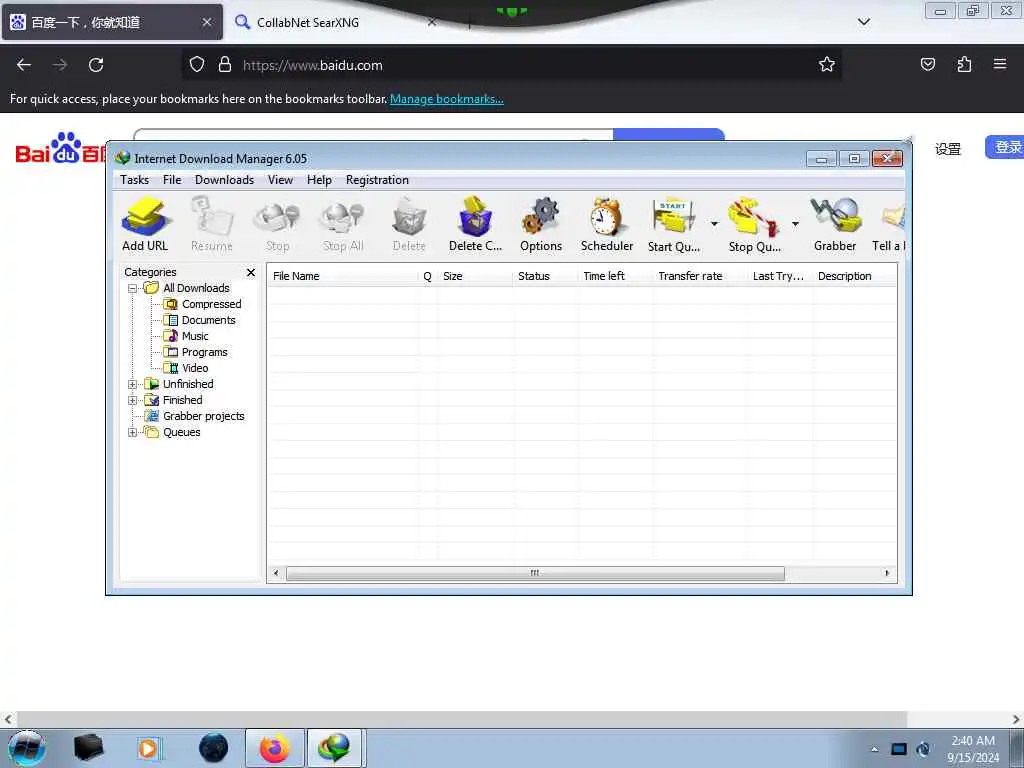1024x768 pixels.
Task: Open the Firefox hamburger menu
Action: pyautogui.click(x=1000, y=65)
